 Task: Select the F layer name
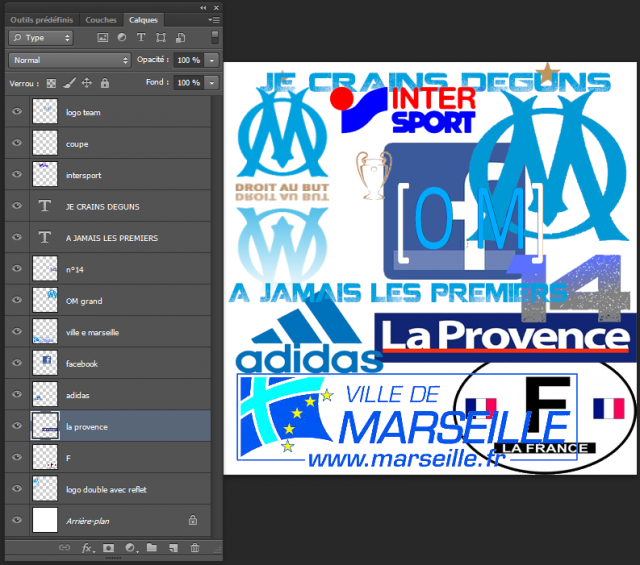(68, 458)
